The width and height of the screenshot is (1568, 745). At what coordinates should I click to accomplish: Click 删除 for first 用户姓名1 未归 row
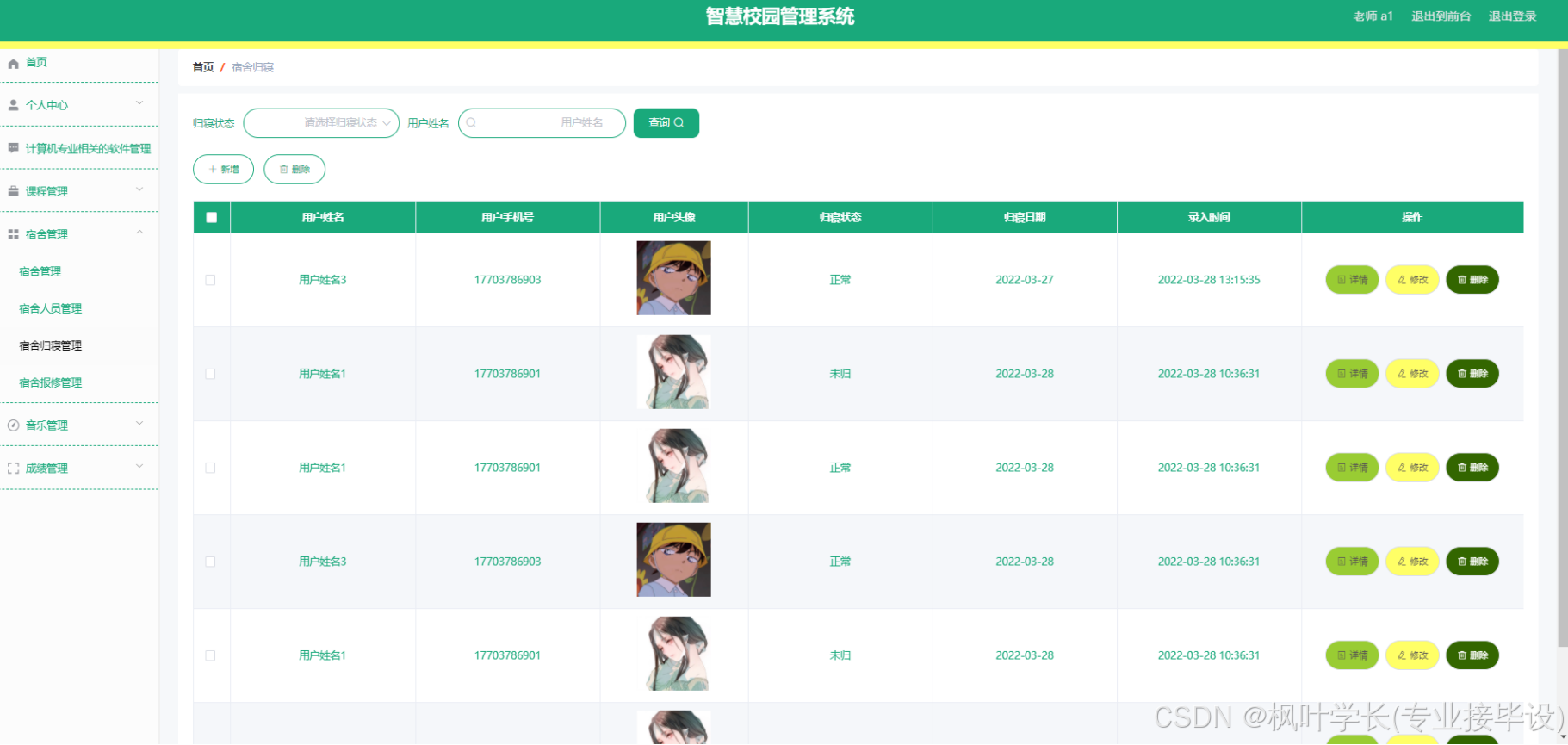(x=1472, y=374)
